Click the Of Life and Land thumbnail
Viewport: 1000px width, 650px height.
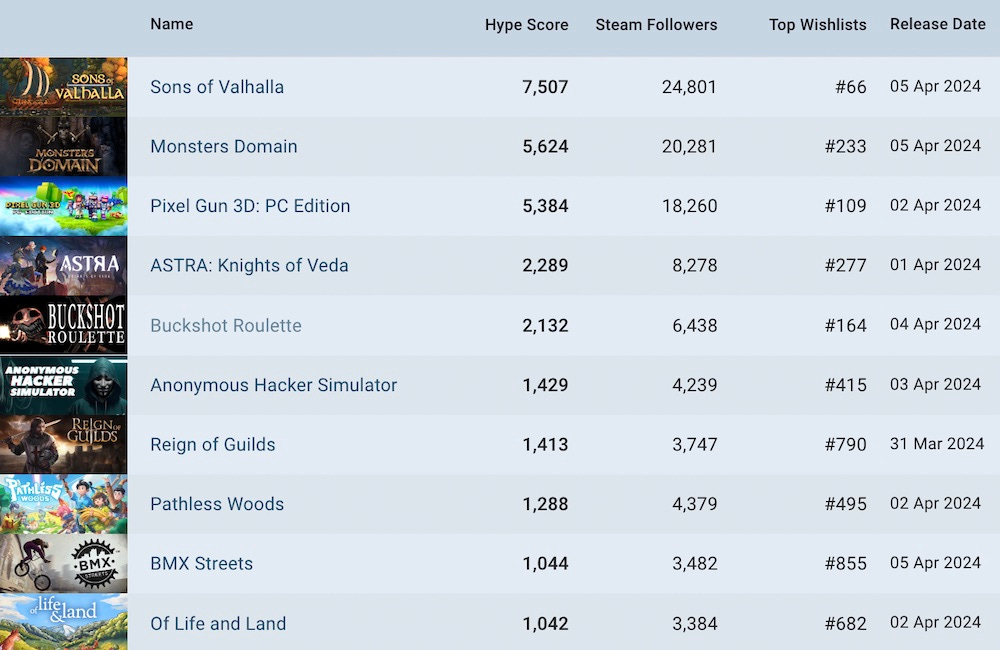[64, 622]
